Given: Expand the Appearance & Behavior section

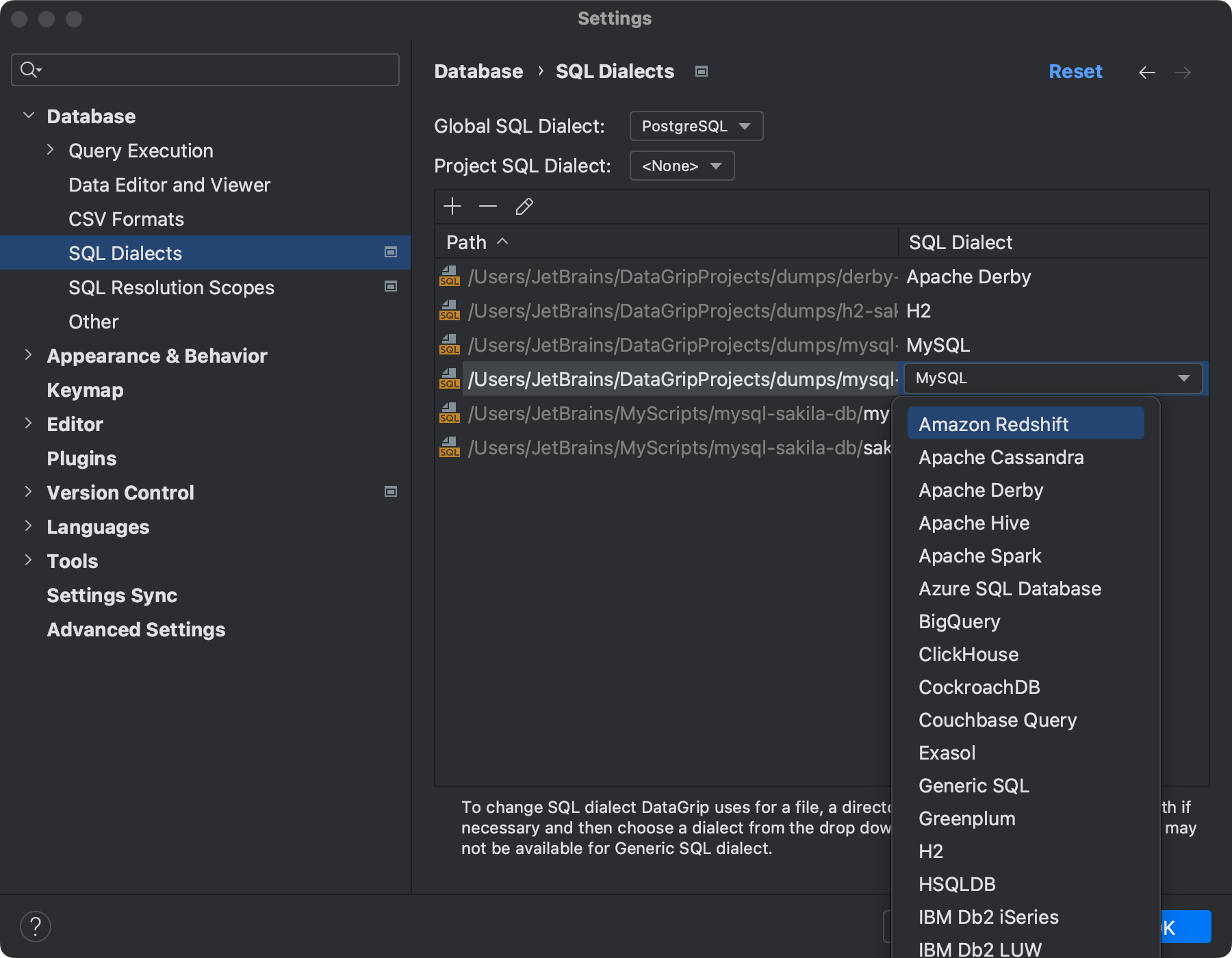Looking at the screenshot, I should [x=28, y=355].
